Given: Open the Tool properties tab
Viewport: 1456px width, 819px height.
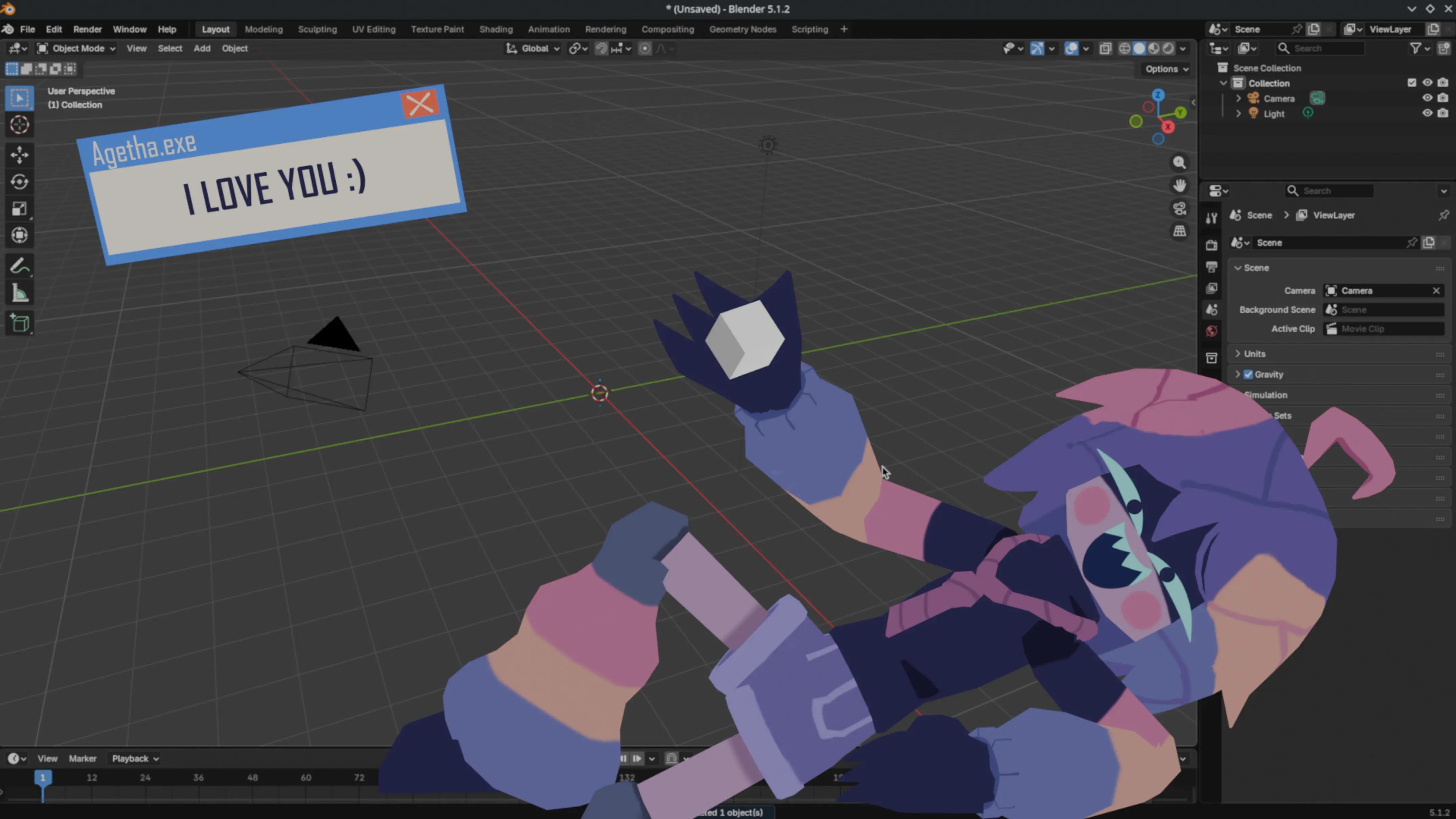Looking at the screenshot, I should (x=1211, y=218).
